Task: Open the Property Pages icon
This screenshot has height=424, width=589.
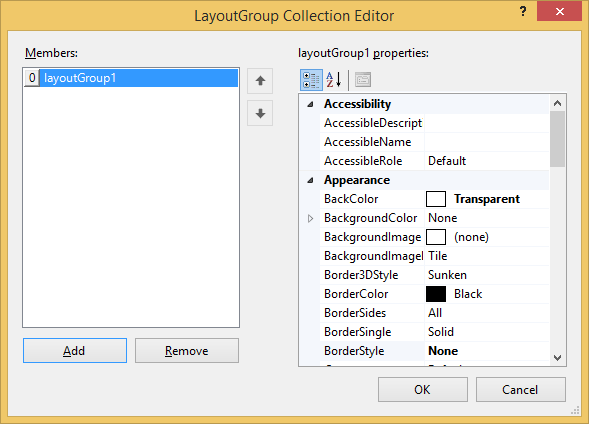Action: point(363,80)
